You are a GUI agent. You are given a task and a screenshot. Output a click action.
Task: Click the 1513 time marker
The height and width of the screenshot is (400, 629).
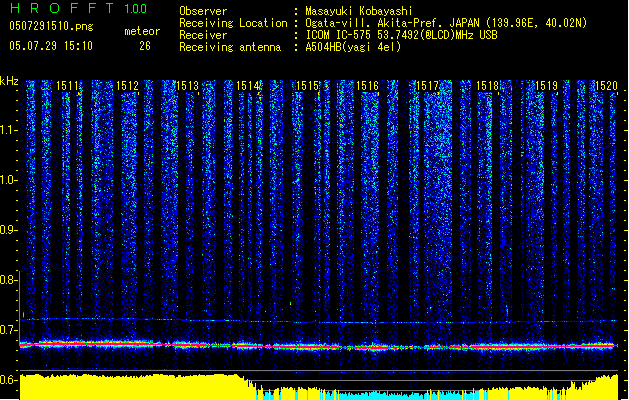[x=187, y=86]
